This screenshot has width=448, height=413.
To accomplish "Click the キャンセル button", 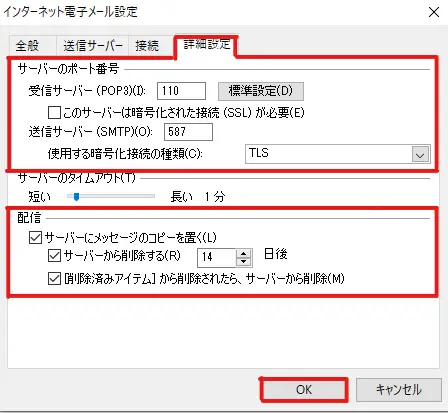I will 399,390.
